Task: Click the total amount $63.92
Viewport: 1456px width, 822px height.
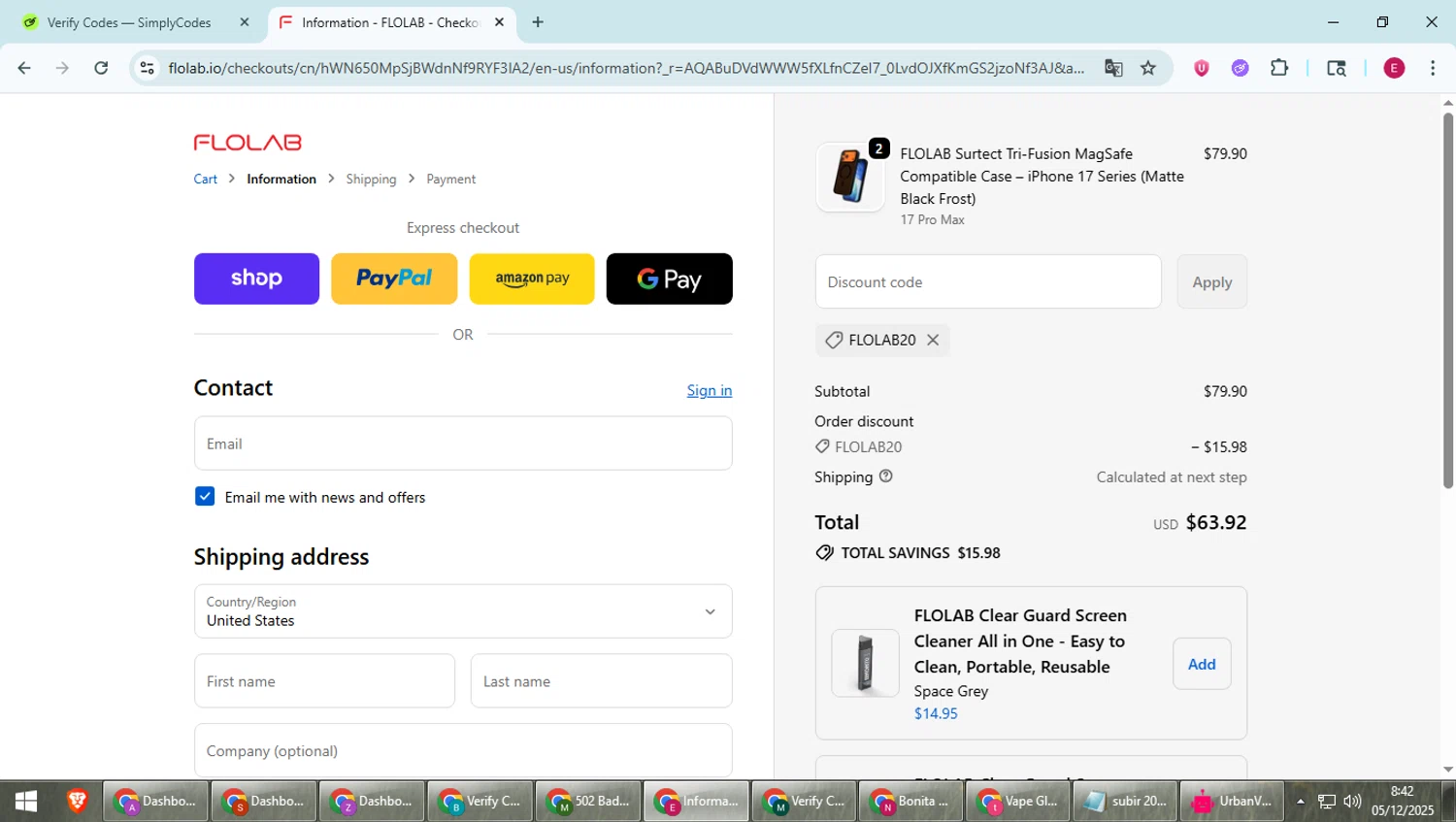Action: 1216,522
